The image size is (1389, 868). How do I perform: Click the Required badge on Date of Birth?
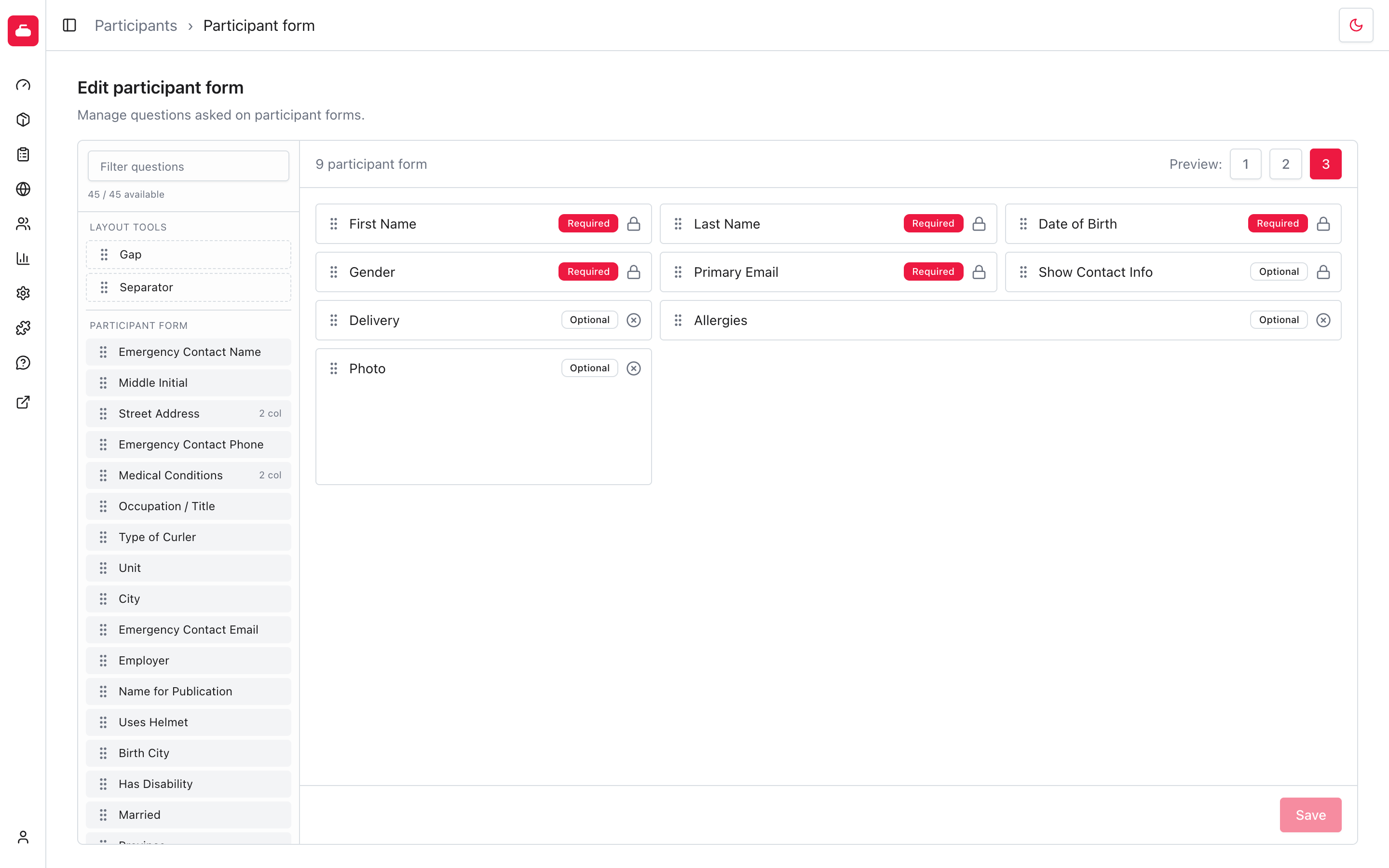tap(1278, 223)
